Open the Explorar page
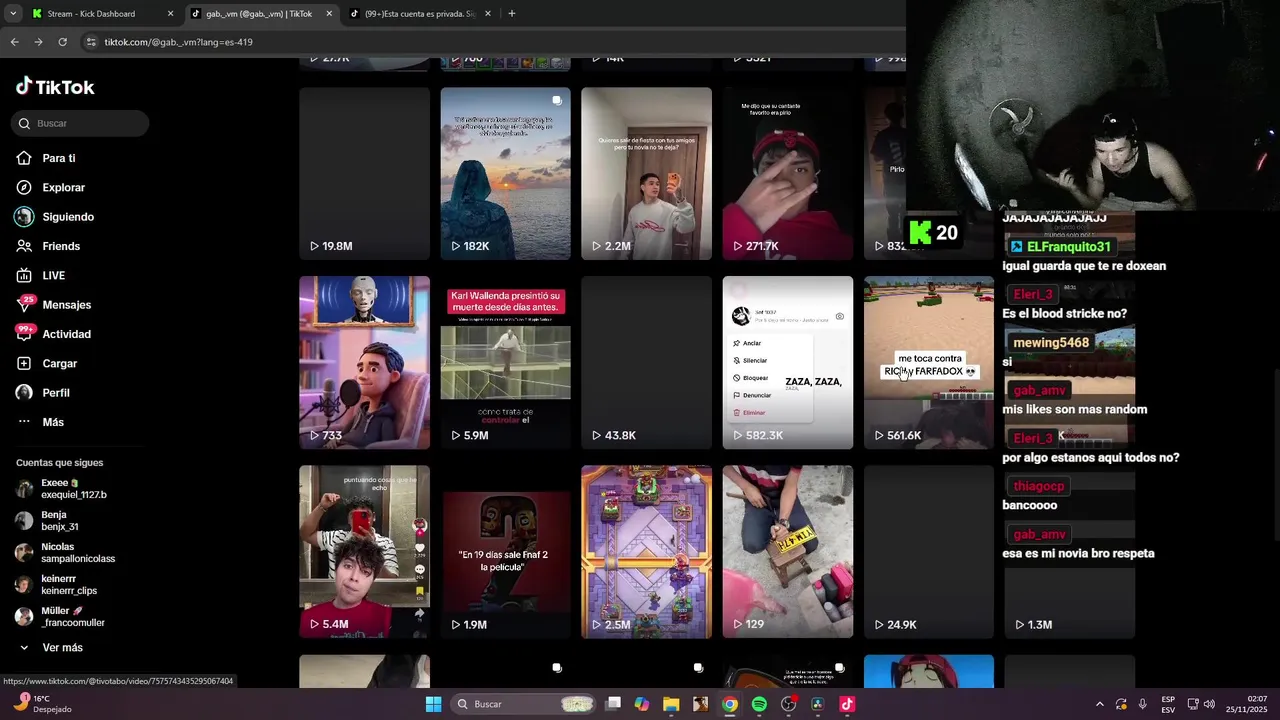 click(50, 187)
